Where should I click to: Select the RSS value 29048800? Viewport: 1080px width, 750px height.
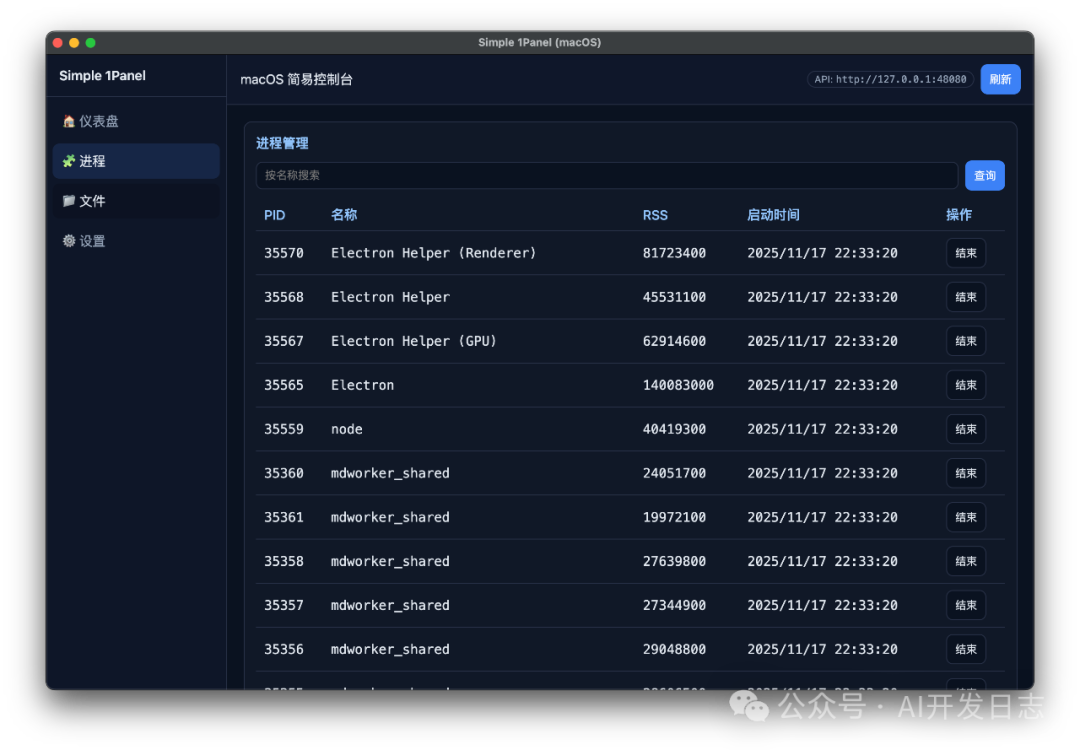674,649
